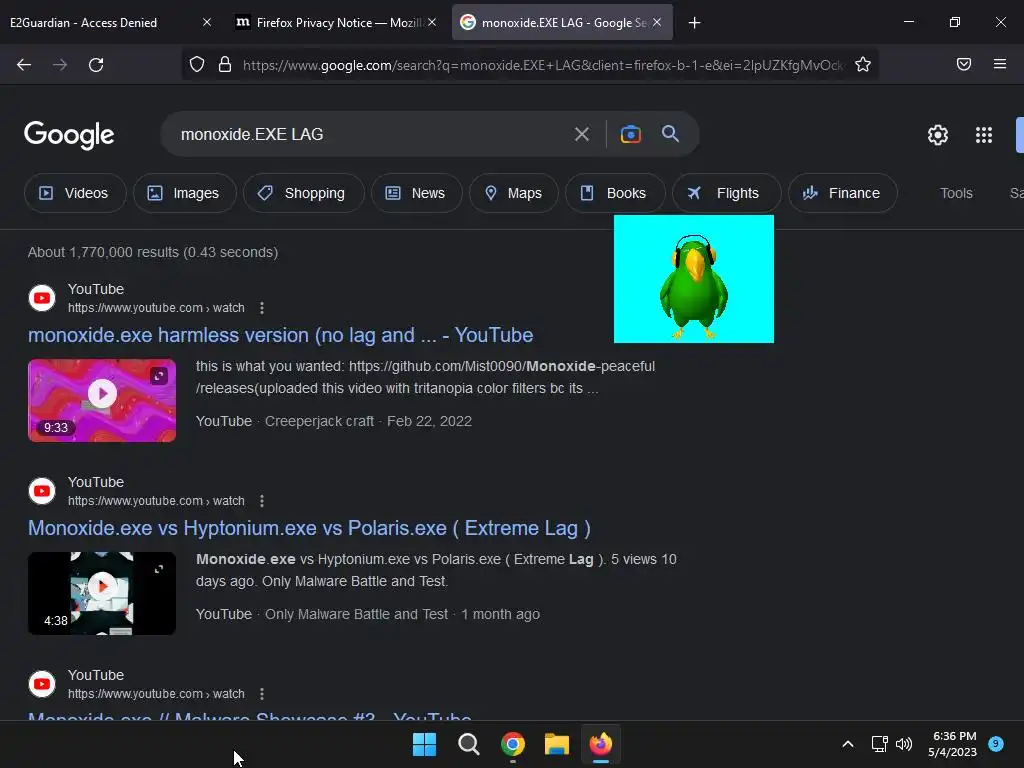Open Google quick settings gear
This screenshot has width=1024, height=768.
(x=938, y=135)
